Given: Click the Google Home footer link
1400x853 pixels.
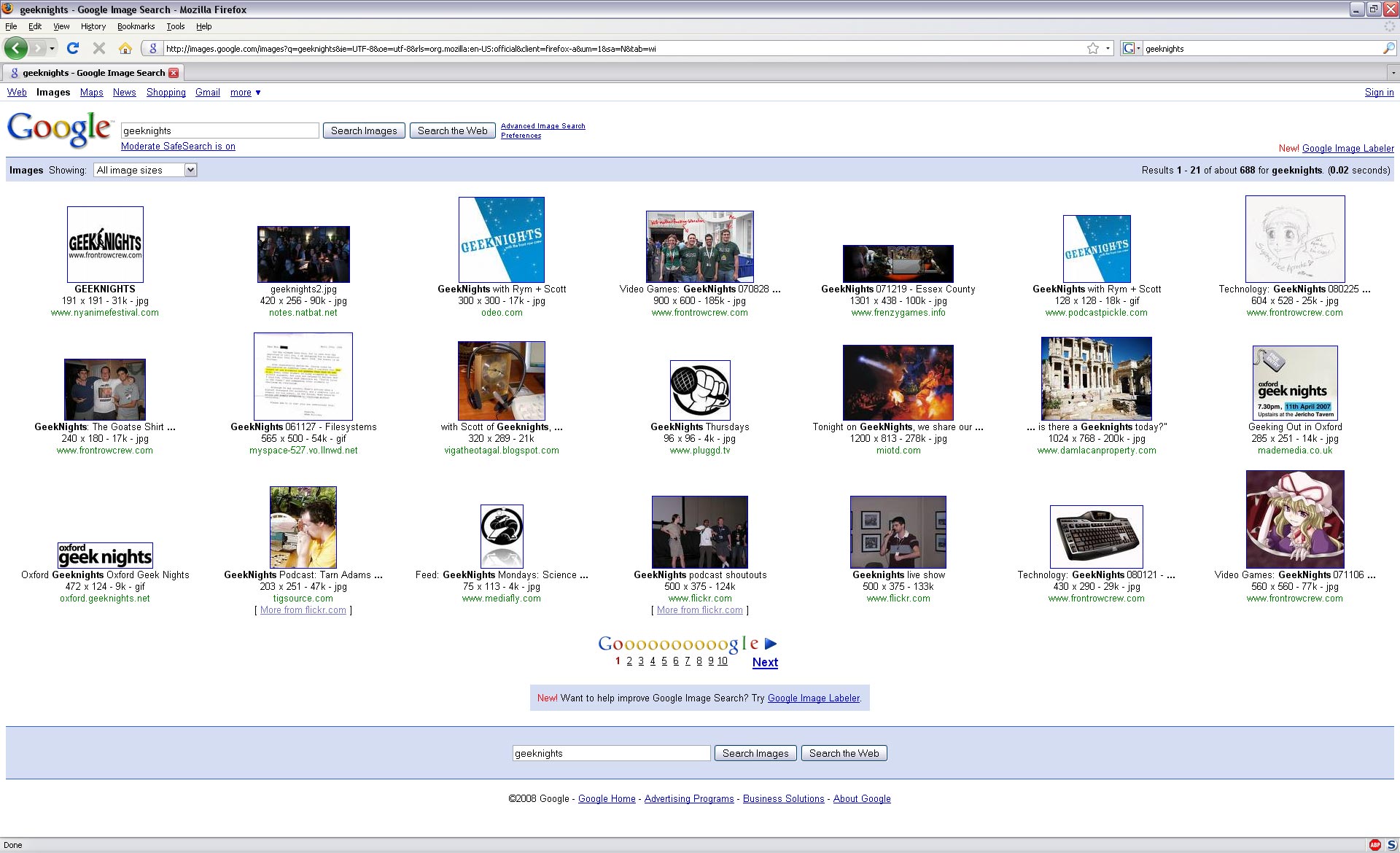Looking at the screenshot, I should coord(607,799).
